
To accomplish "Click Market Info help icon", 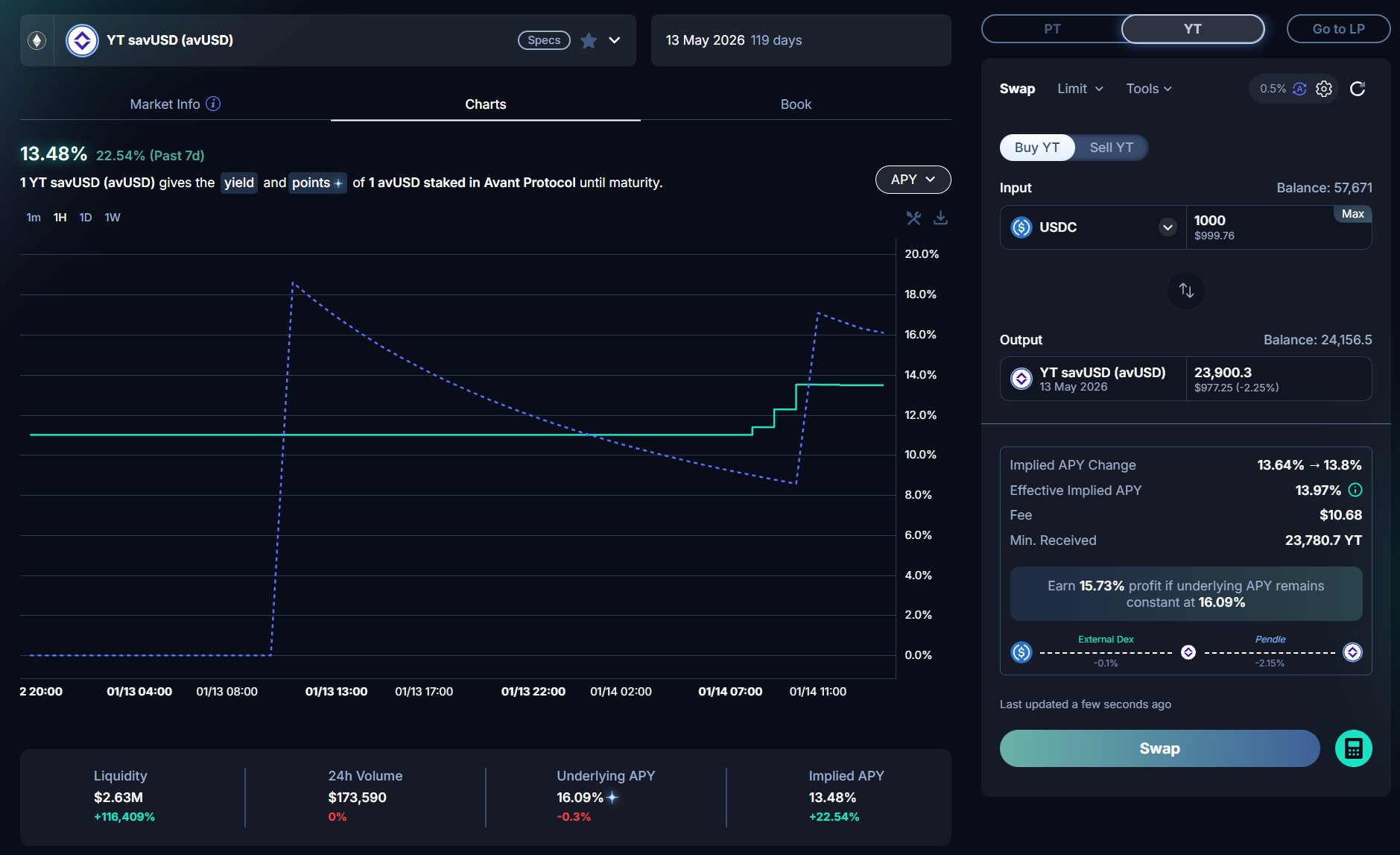I will click(x=213, y=104).
